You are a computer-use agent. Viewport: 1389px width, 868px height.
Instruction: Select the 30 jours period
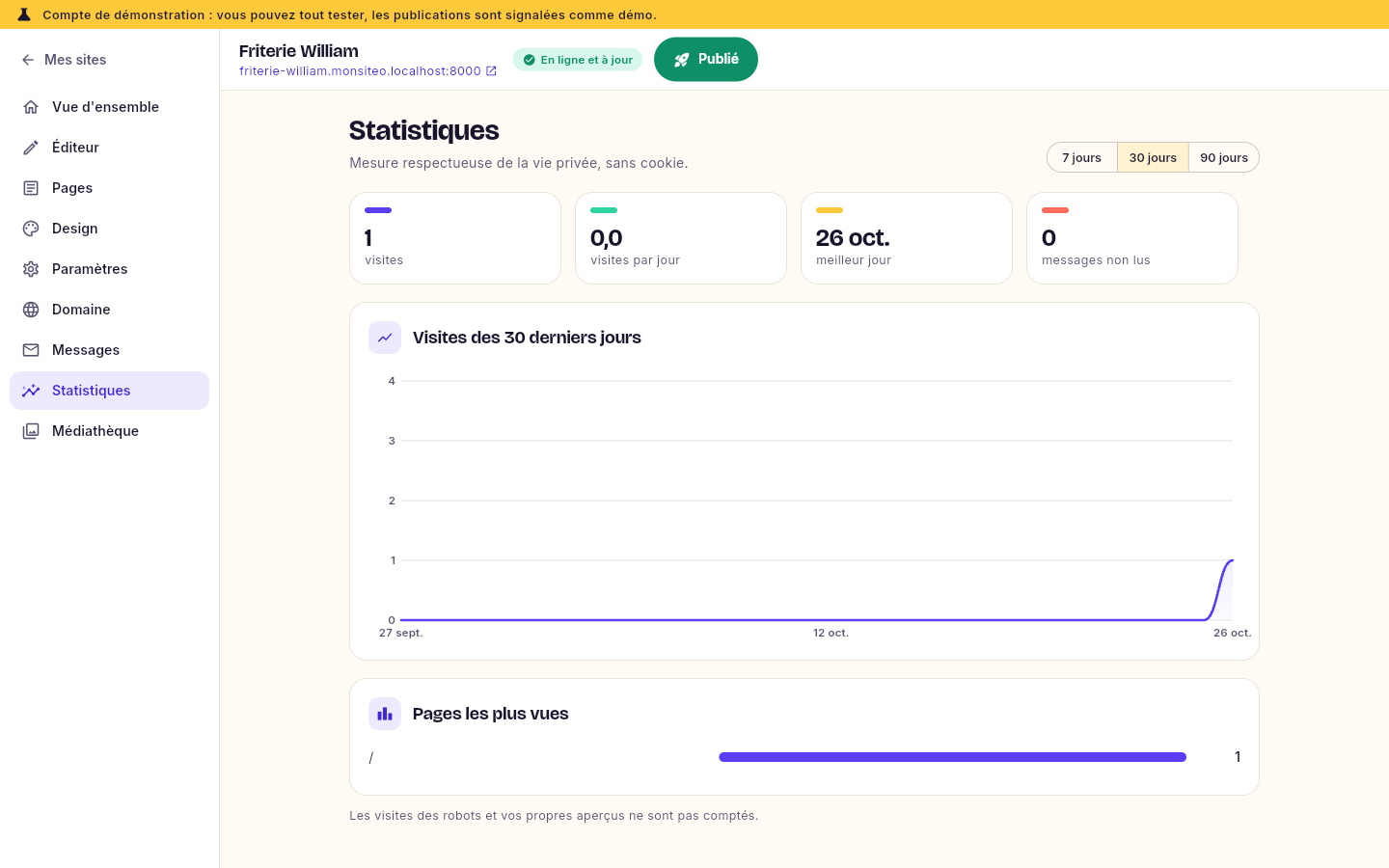(x=1153, y=157)
